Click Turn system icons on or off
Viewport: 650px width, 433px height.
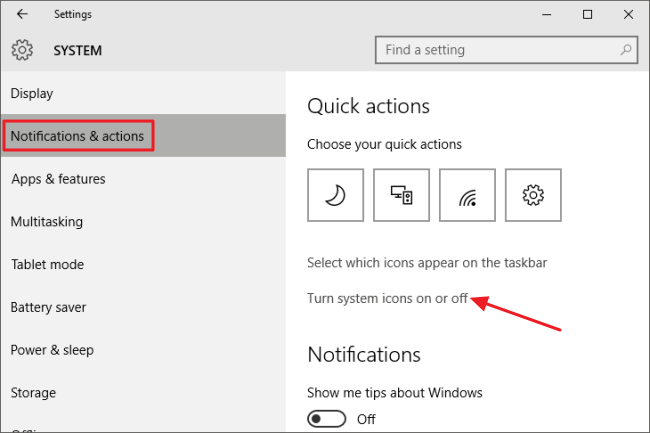(387, 298)
